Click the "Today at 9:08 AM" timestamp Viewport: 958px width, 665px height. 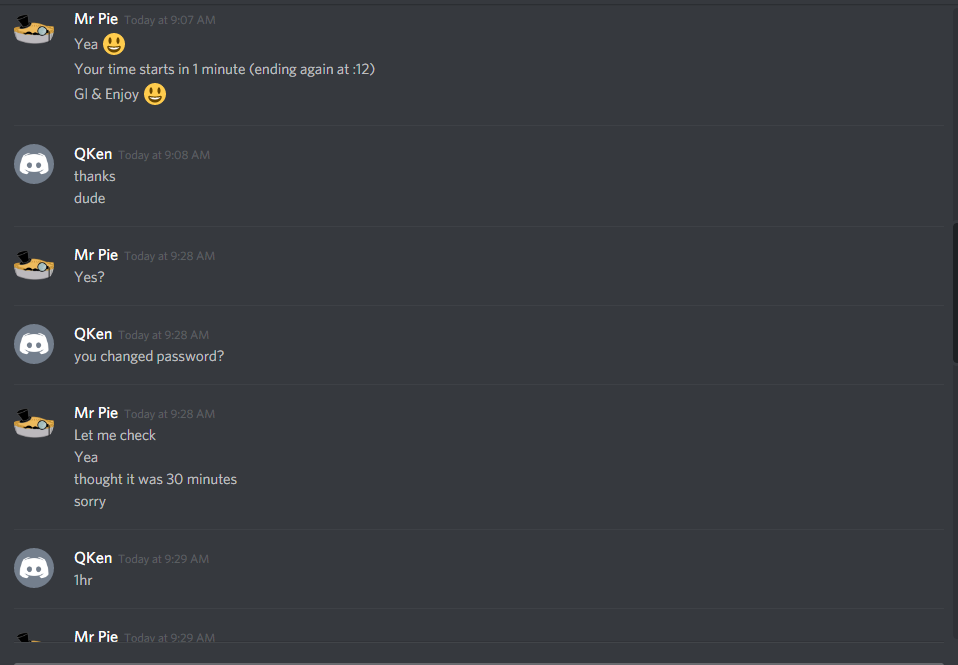pos(164,155)
